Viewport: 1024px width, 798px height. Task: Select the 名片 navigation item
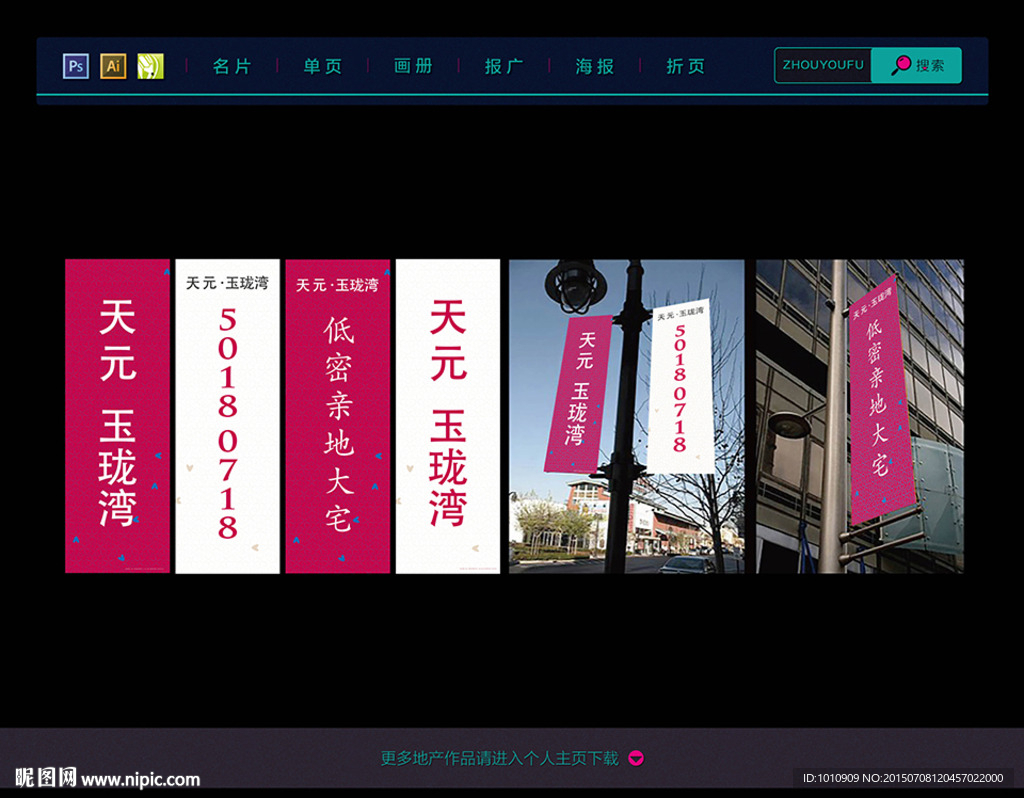point(231,65)
